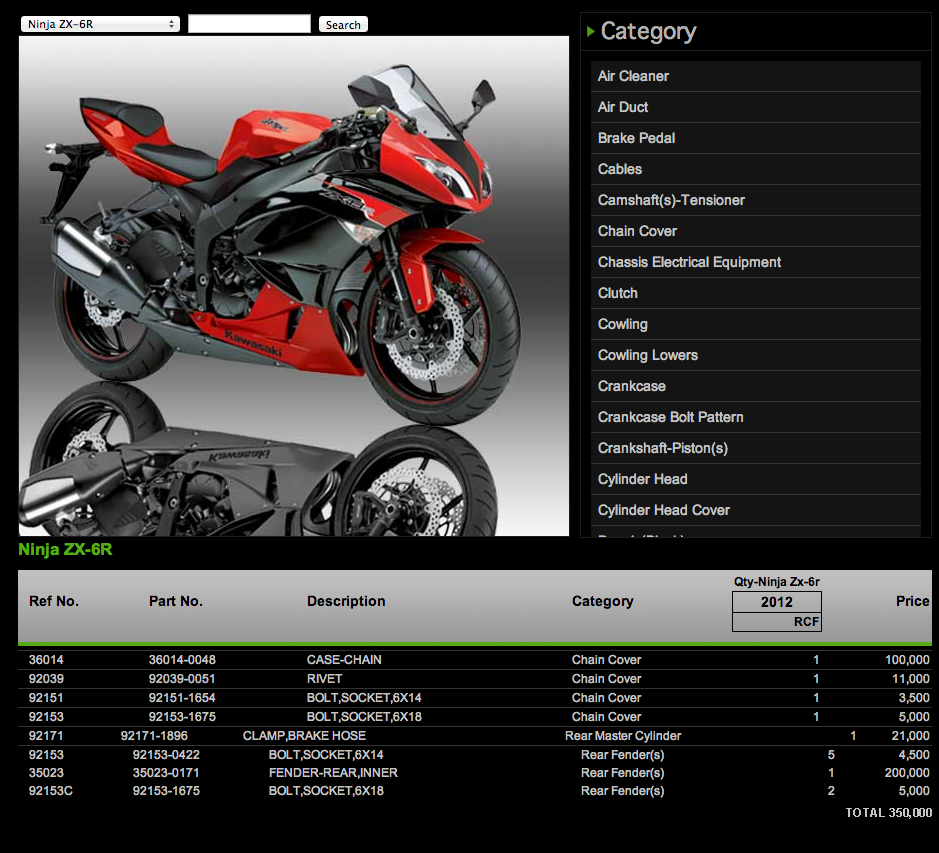Click the Ref No. column header

pos(54,601)
